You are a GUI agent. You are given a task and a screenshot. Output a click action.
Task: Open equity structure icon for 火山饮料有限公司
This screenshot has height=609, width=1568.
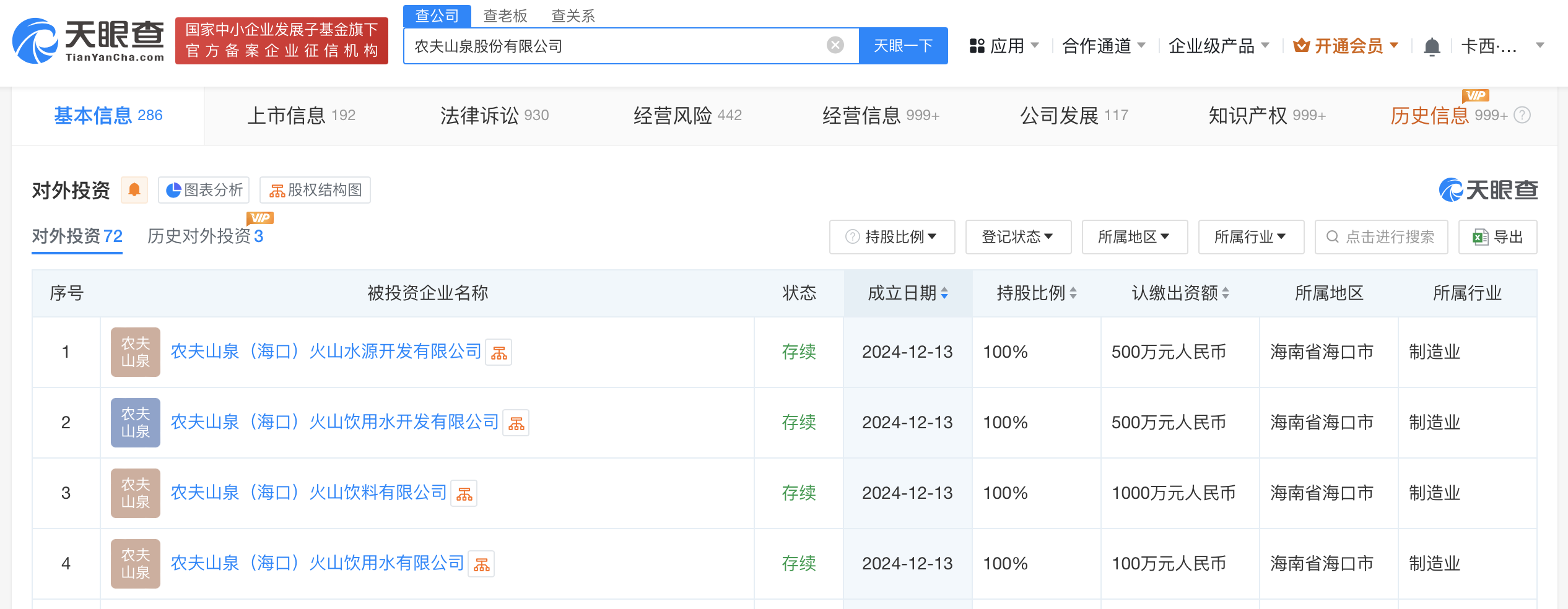click(464, 494)
